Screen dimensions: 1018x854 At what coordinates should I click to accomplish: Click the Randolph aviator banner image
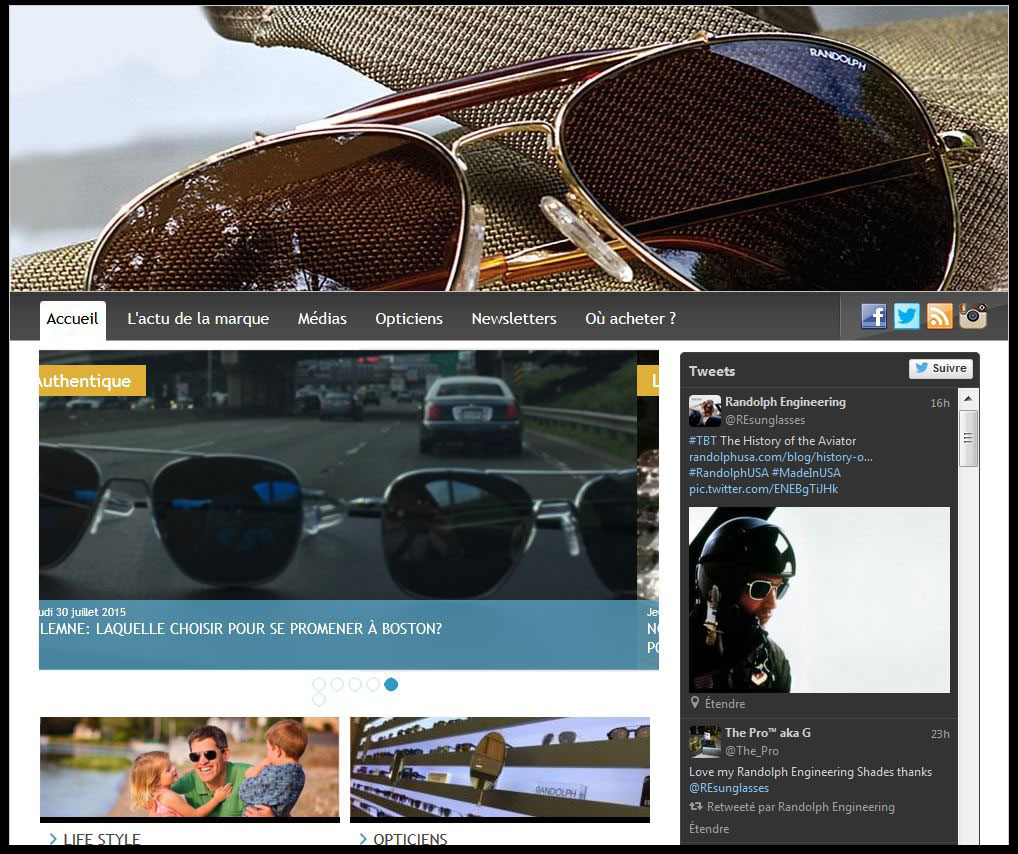508,148
